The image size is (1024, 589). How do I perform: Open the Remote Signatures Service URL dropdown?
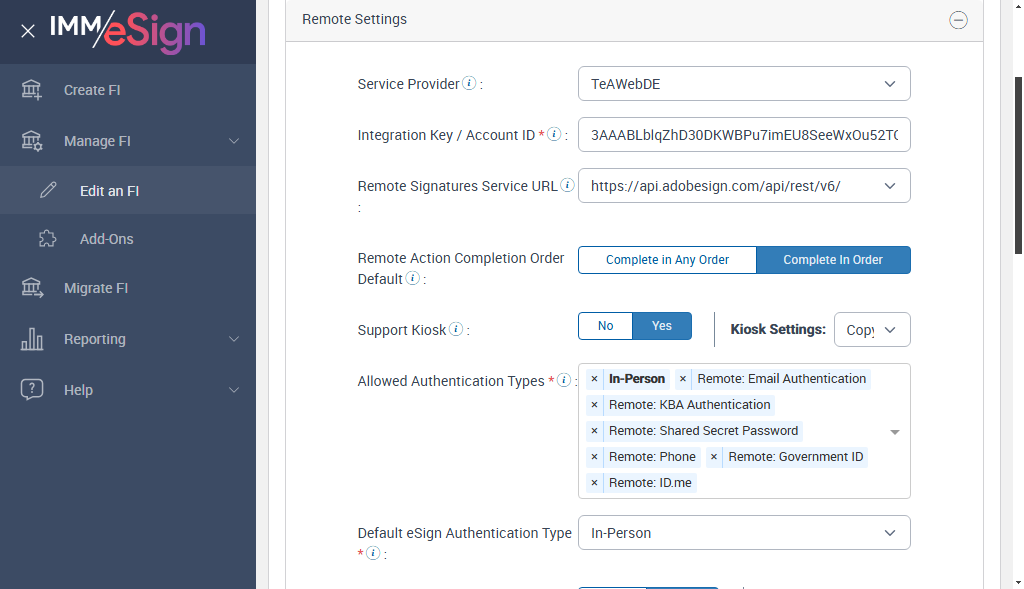[744, 186]
